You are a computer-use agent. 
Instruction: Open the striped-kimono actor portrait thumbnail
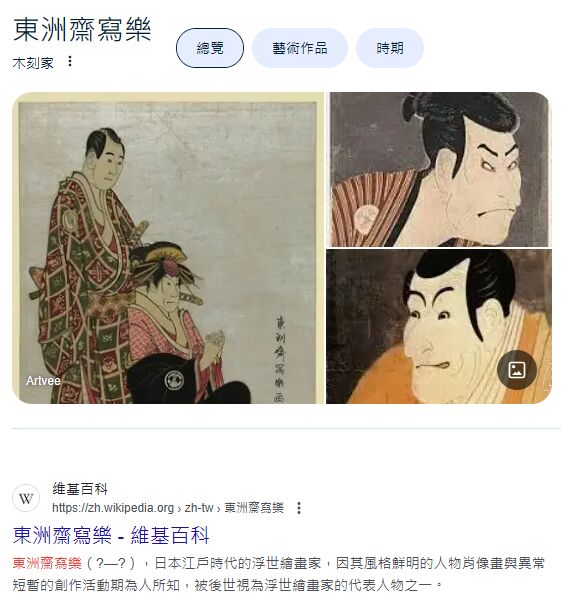click(439, 169)
